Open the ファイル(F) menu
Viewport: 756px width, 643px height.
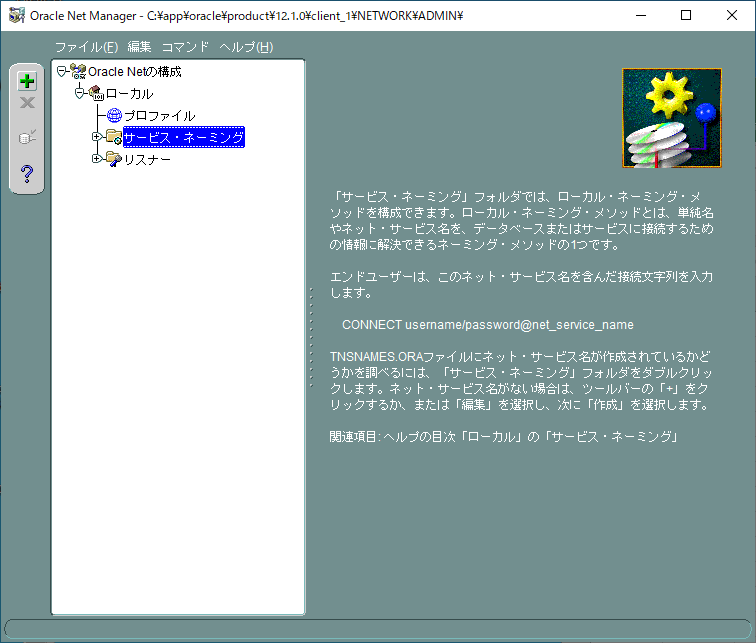(x=86, y=47)
